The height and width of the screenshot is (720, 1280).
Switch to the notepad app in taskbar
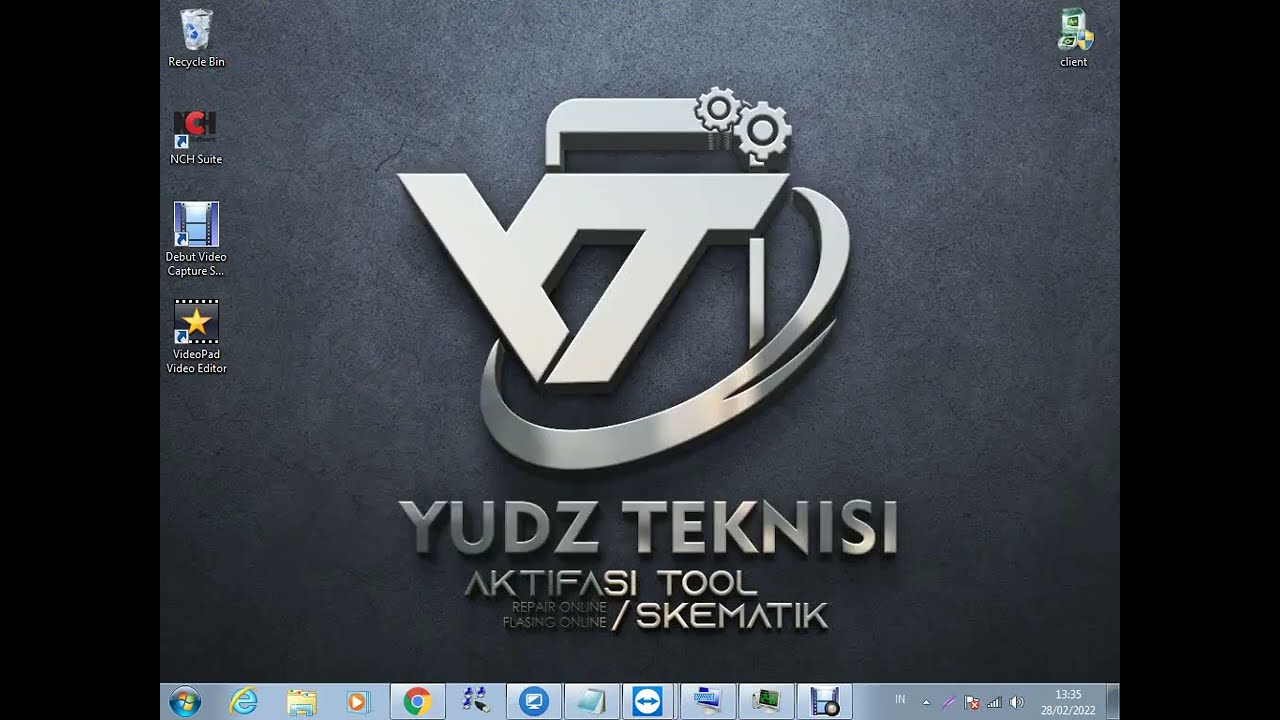591,702
